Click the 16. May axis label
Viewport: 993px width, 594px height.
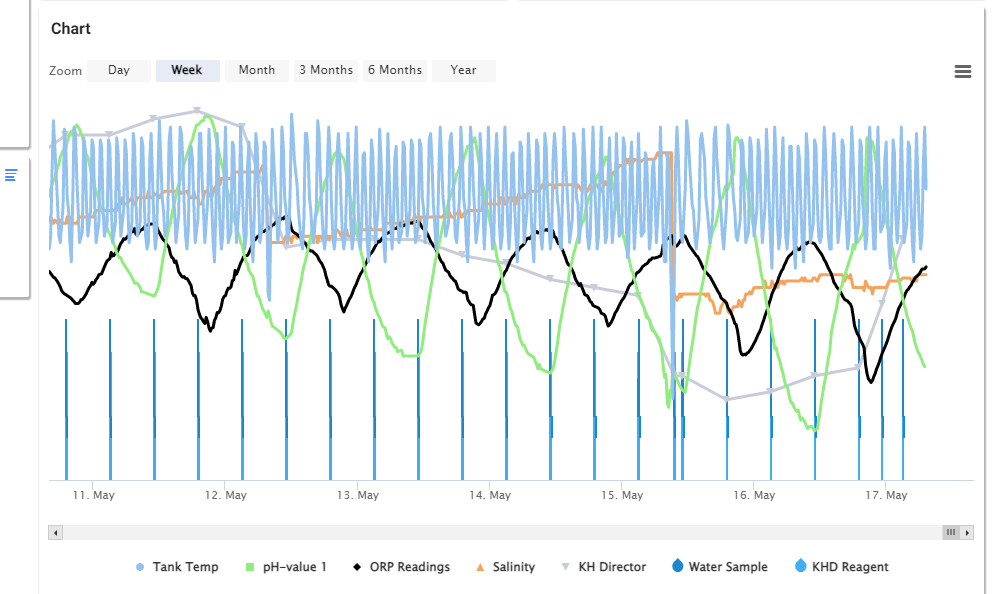pyautogui.click(x=754, y=495)
